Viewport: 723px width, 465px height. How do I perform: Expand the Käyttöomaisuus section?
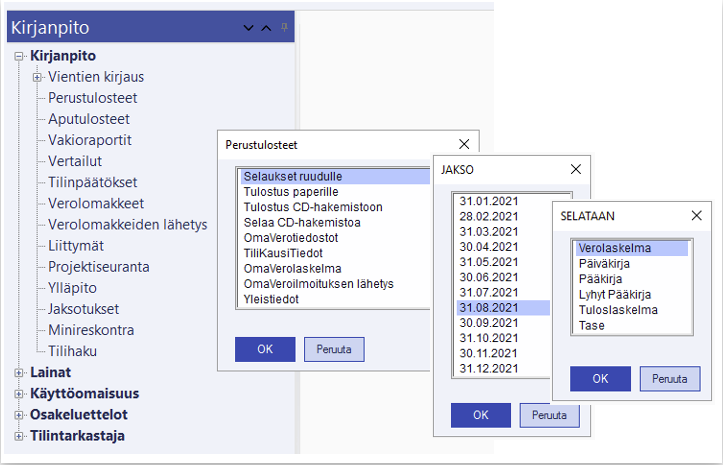19,394
